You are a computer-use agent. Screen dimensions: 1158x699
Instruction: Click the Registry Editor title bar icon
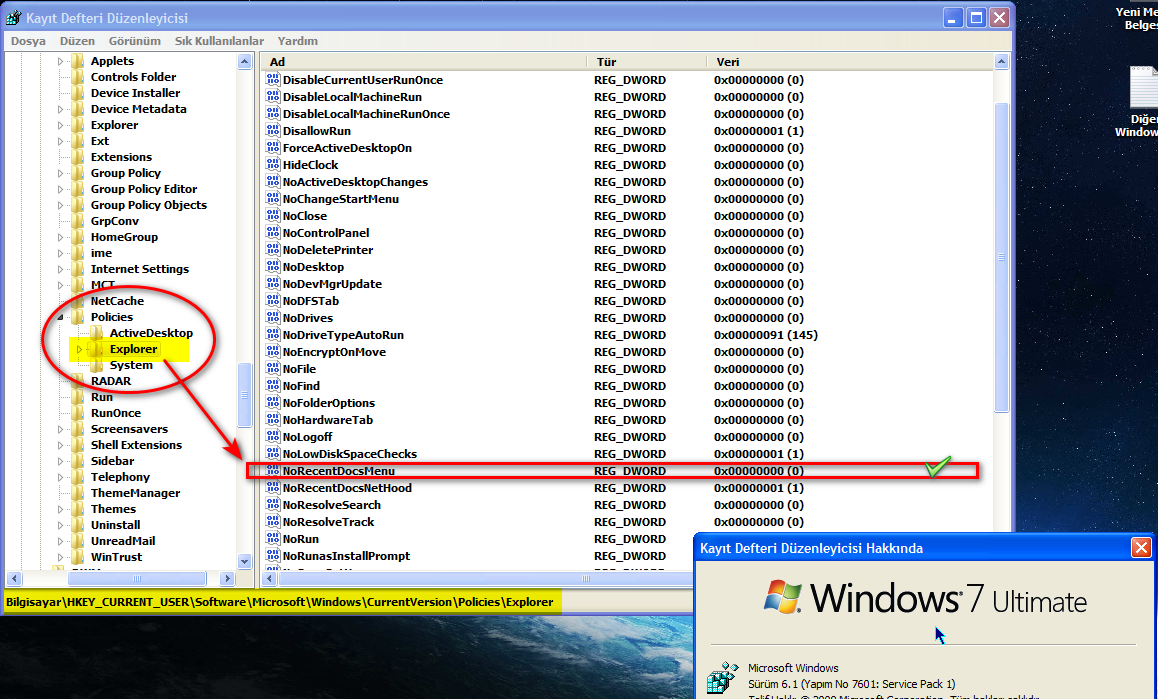click(14, 17)
